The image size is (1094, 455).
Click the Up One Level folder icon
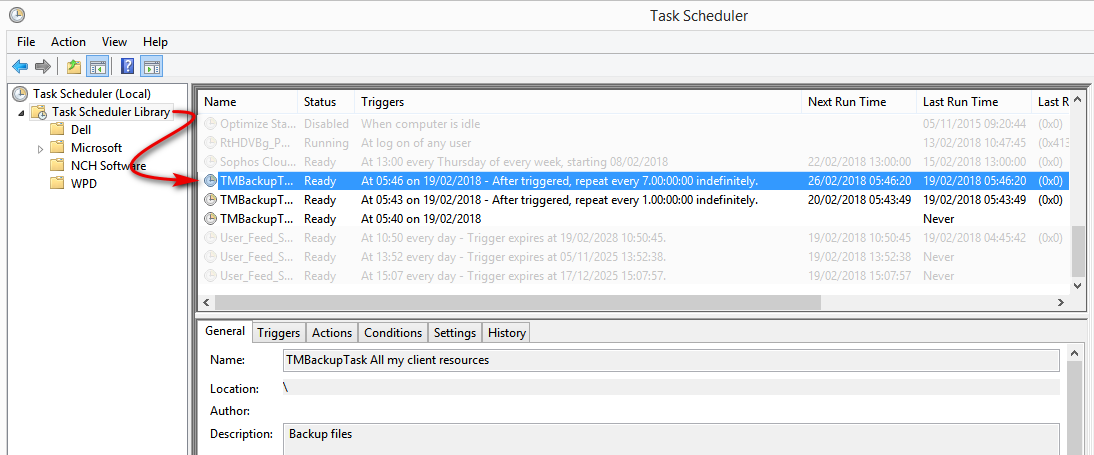[73, 66]
